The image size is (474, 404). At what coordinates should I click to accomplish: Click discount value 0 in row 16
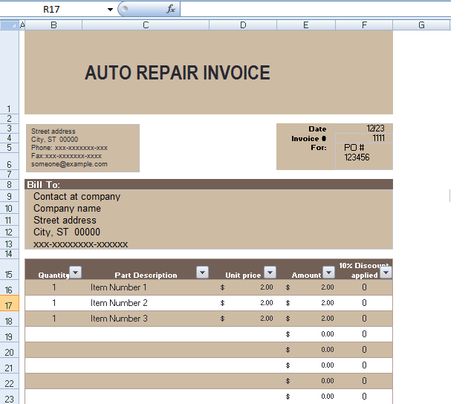click(364, 287)
